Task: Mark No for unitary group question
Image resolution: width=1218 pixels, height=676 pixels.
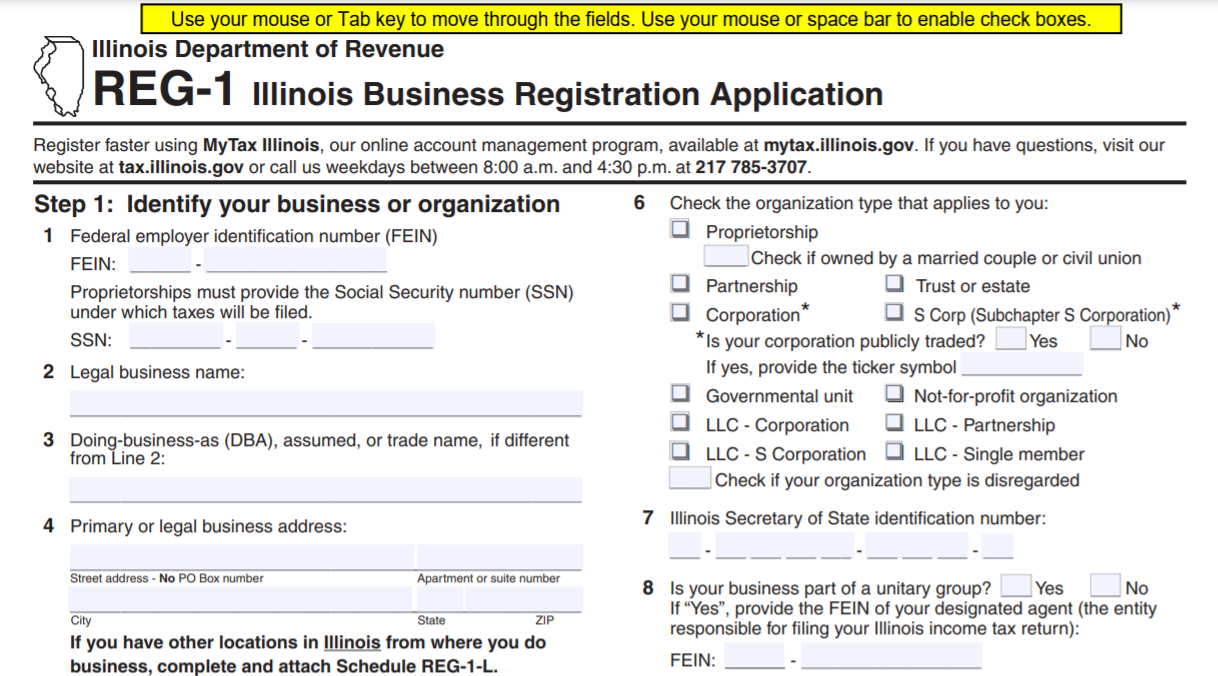Action: pos(1105,586)
